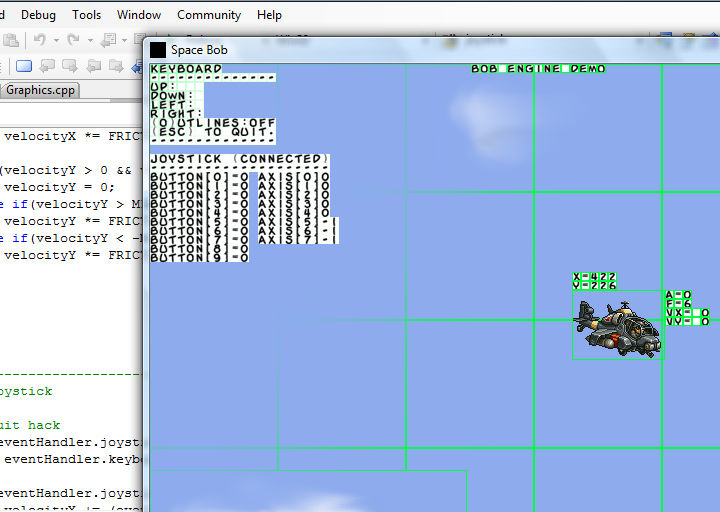
Task: Toggle a bookmark with the blue rectangle icon
Action: click(x=24, y=67)
